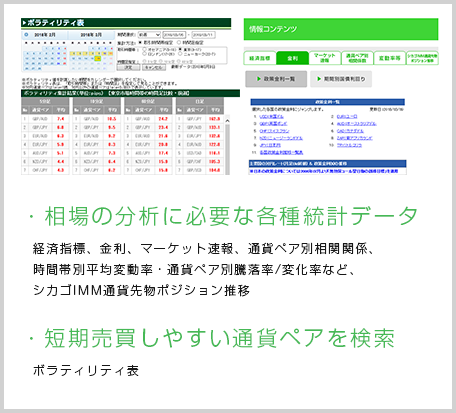Click the calendar previous-month circle icon

[x=26, y=35]
